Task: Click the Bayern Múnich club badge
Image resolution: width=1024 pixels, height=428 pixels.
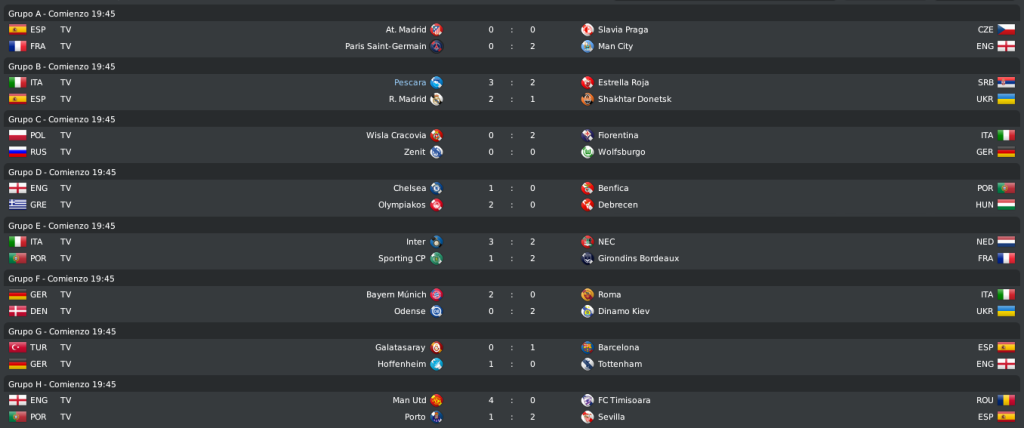Action: click(x=436, y=295)
